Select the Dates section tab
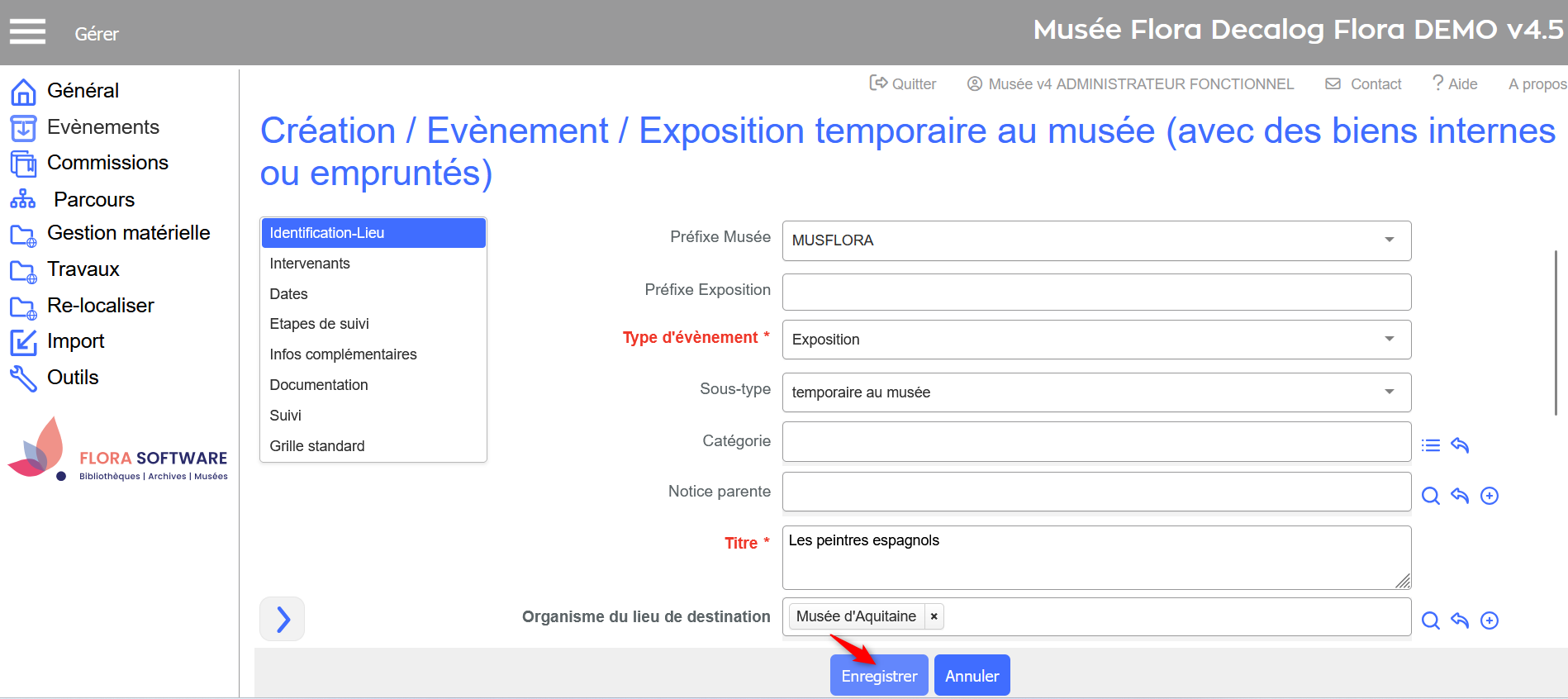Viewport: 1568px width, 699px height. (x=288, y=294)
